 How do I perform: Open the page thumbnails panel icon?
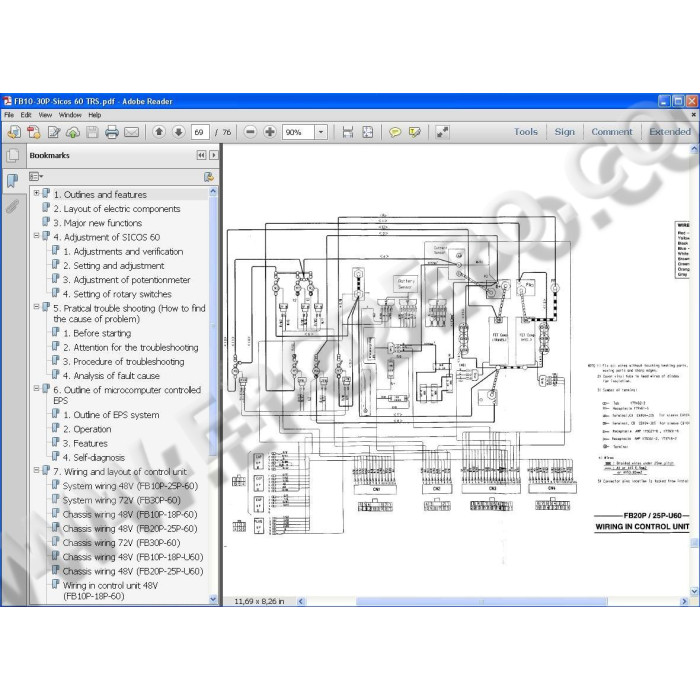pyautogui.click(x=13, y=155)
